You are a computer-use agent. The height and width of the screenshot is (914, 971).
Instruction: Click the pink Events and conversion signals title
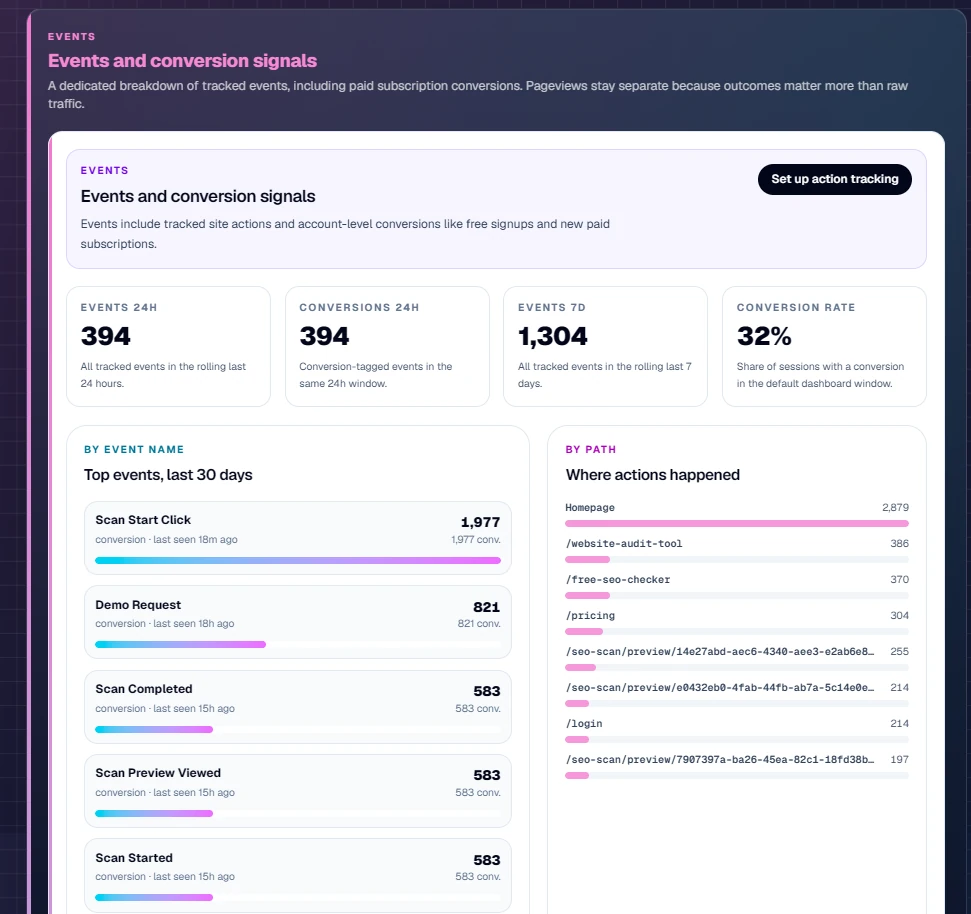tap(183, 61)
